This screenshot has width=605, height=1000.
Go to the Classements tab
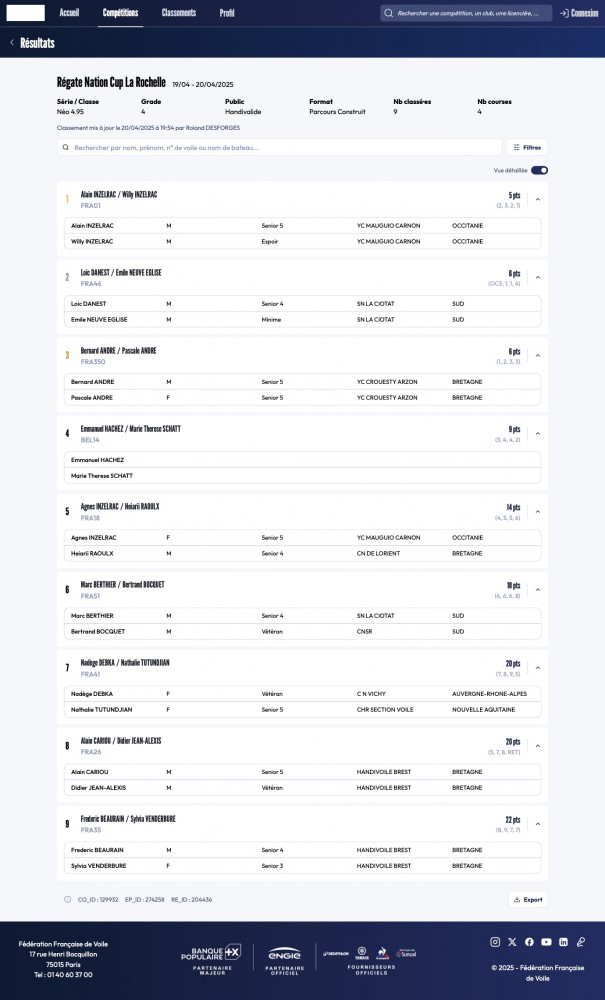pos(179,13)
